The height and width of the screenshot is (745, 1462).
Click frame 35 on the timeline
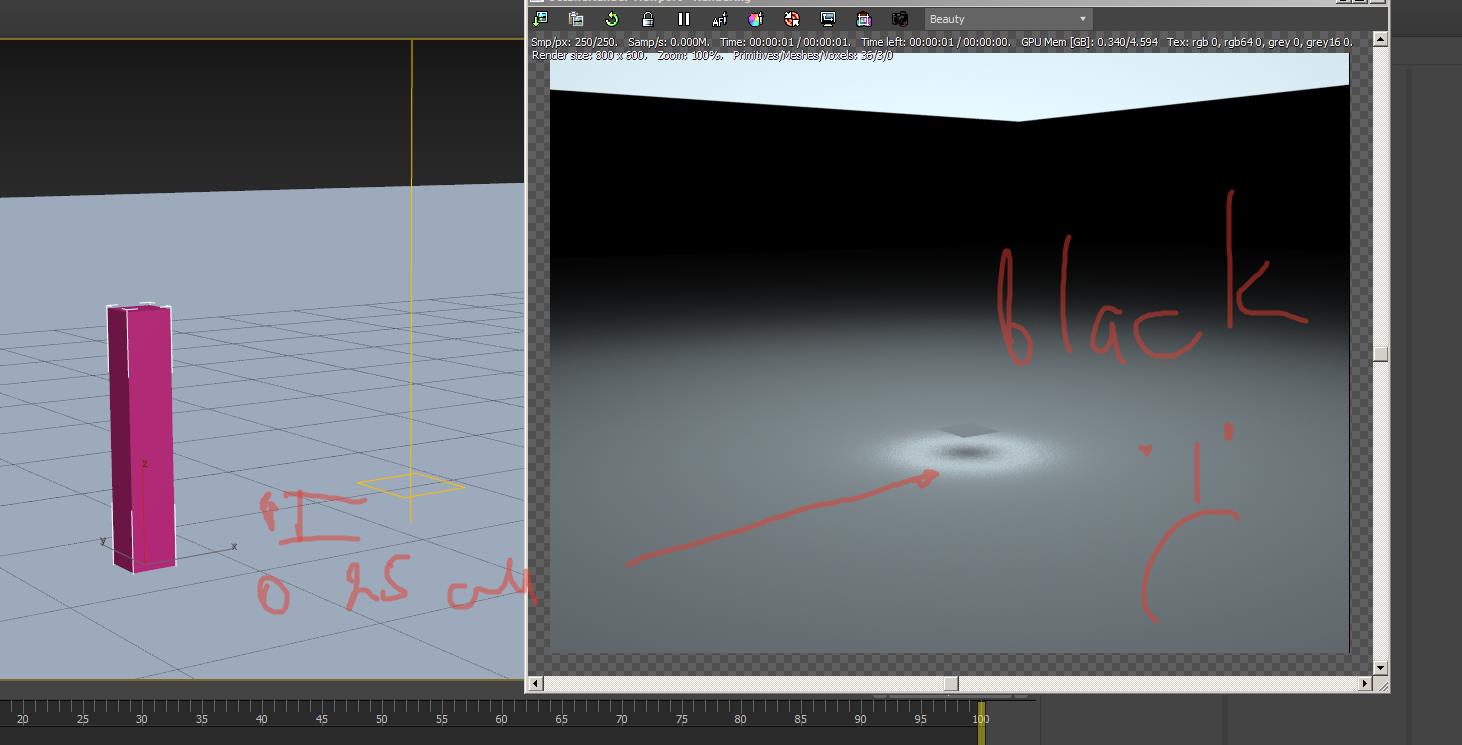pyautogui.click(x=202, y=719)
